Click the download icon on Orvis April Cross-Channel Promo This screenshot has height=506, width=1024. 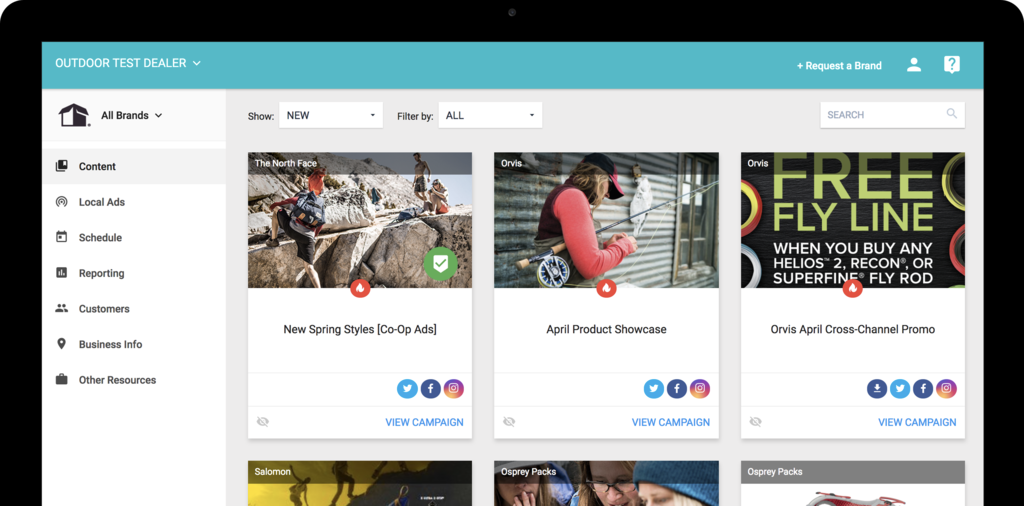877,389
